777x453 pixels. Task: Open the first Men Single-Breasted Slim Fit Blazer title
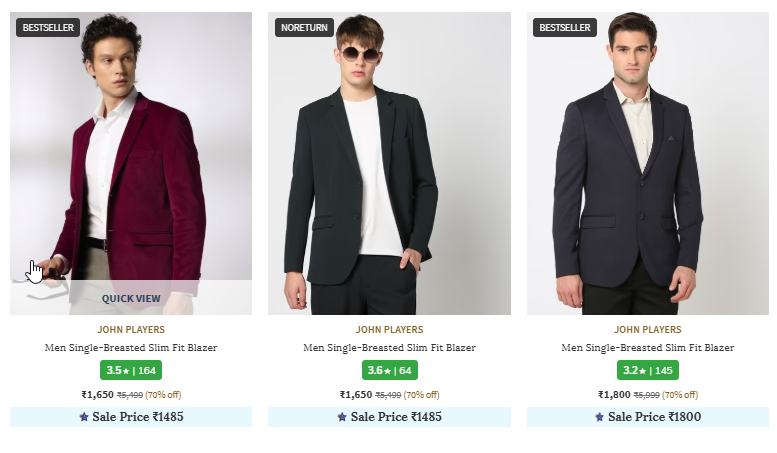[131, 348]
